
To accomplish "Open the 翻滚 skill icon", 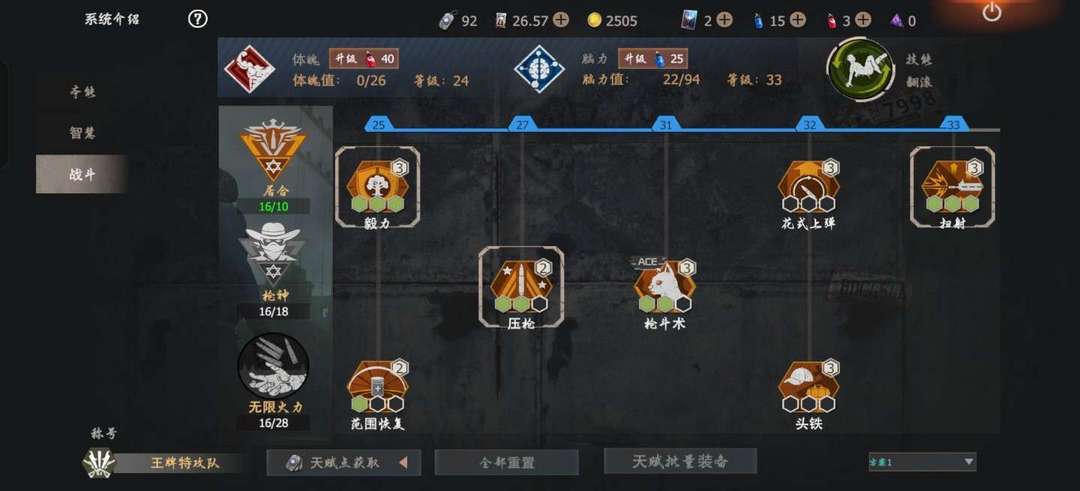I will click(861, 70).
